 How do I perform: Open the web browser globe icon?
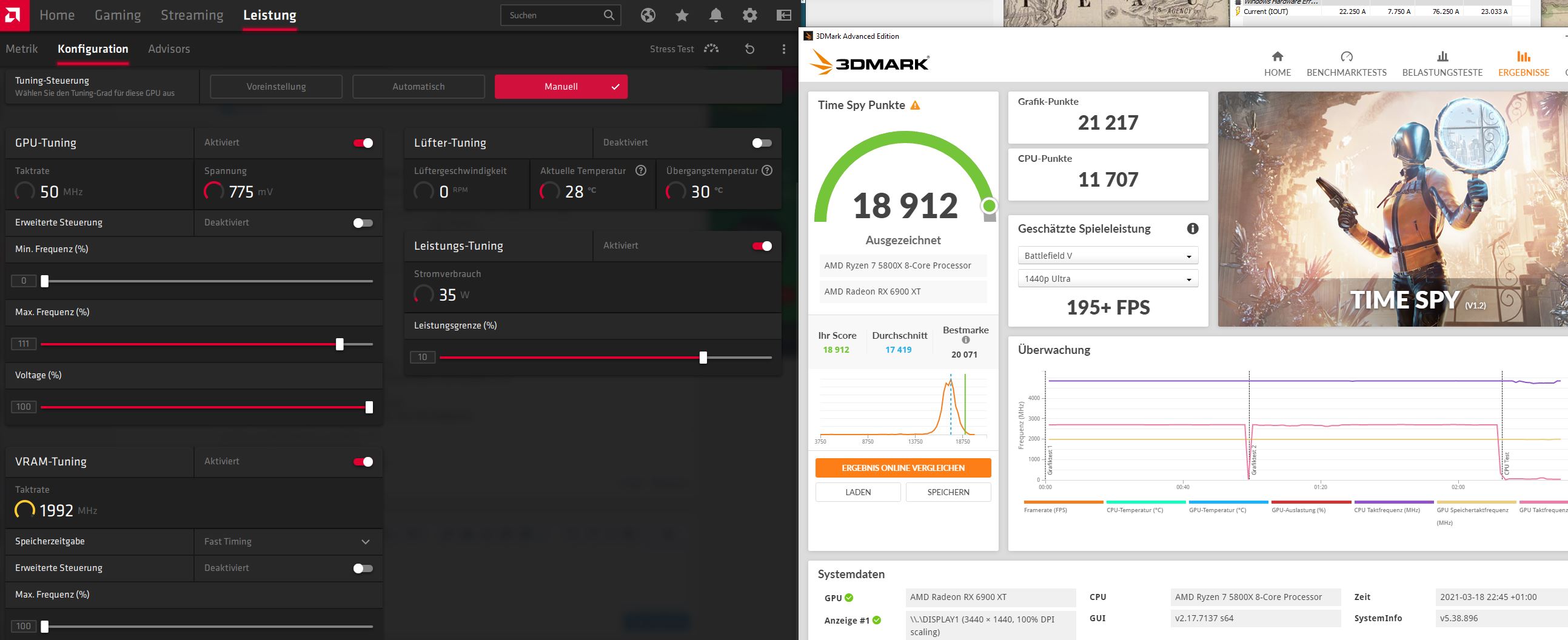click(x=648, y=15)
